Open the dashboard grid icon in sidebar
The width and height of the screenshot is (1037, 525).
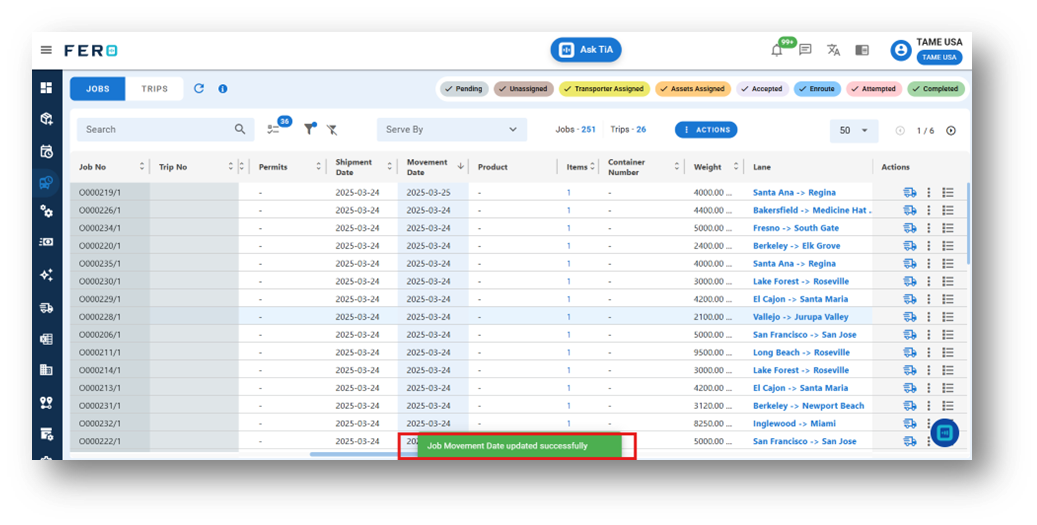pyautogui.click(x=46, y=87)
